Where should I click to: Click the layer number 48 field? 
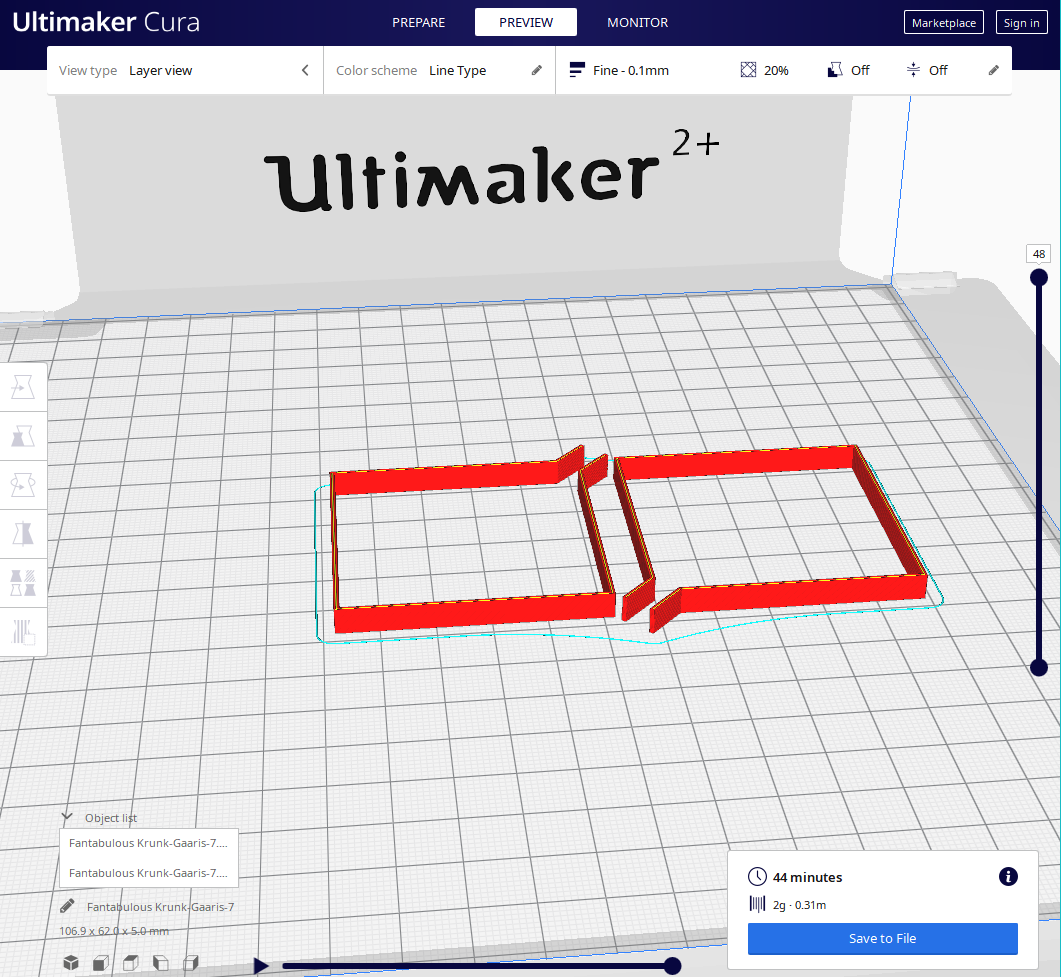[x=1039, y=254]
